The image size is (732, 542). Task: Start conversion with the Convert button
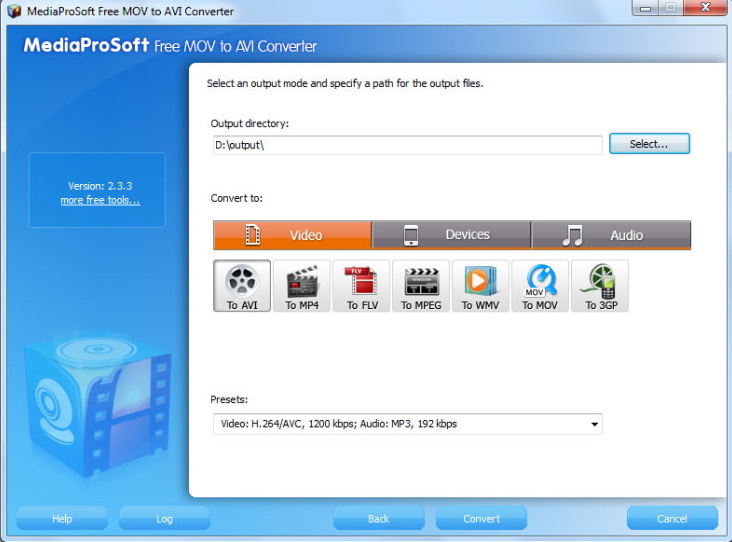point(481,519)
